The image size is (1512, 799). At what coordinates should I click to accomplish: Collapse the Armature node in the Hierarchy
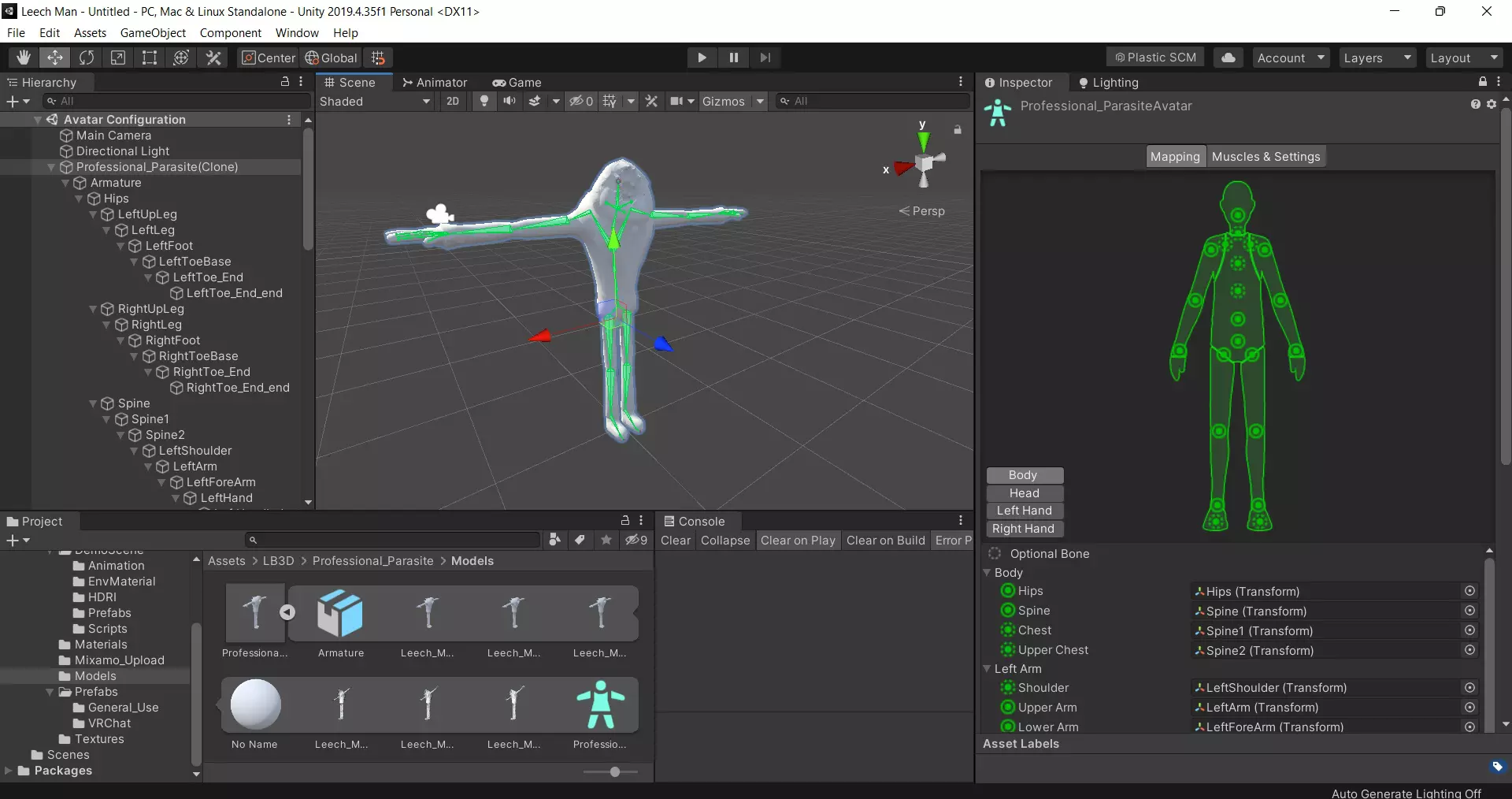66,183
